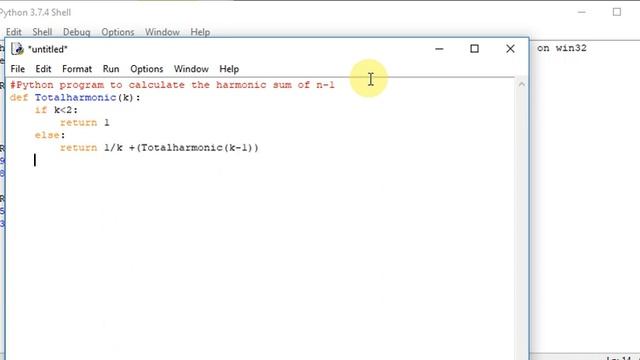Maximize the untitled editor window
640x360 pixels.
click(474, 49)
